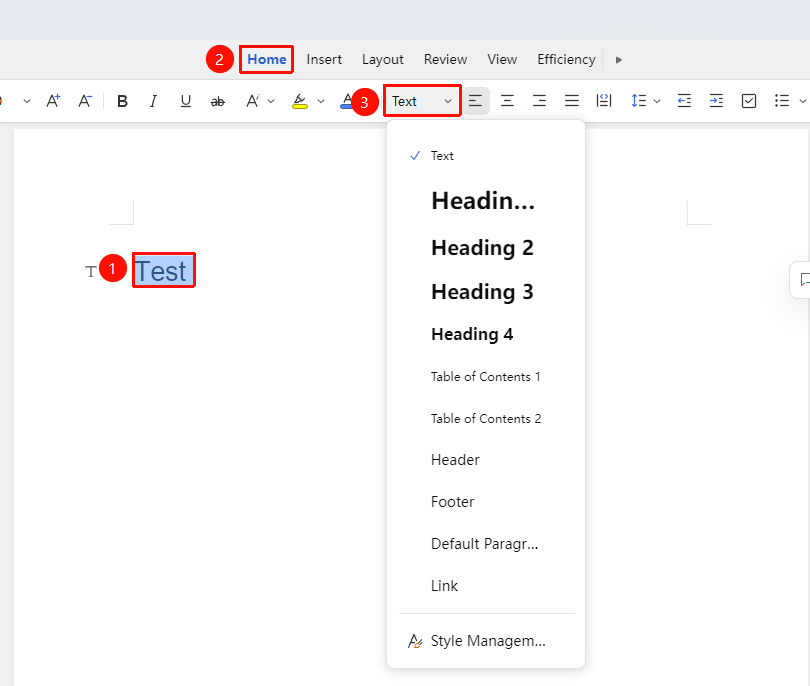The image size is (810, 686).
Task: Toggle bold formatting
Action: click(122, 101)
